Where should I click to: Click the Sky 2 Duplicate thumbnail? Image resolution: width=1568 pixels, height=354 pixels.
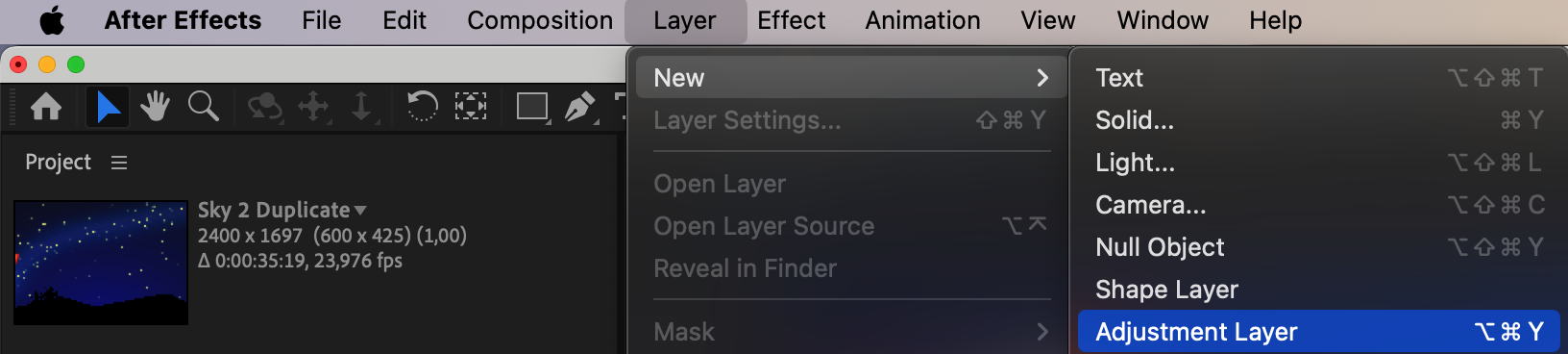tap(101, 263)
